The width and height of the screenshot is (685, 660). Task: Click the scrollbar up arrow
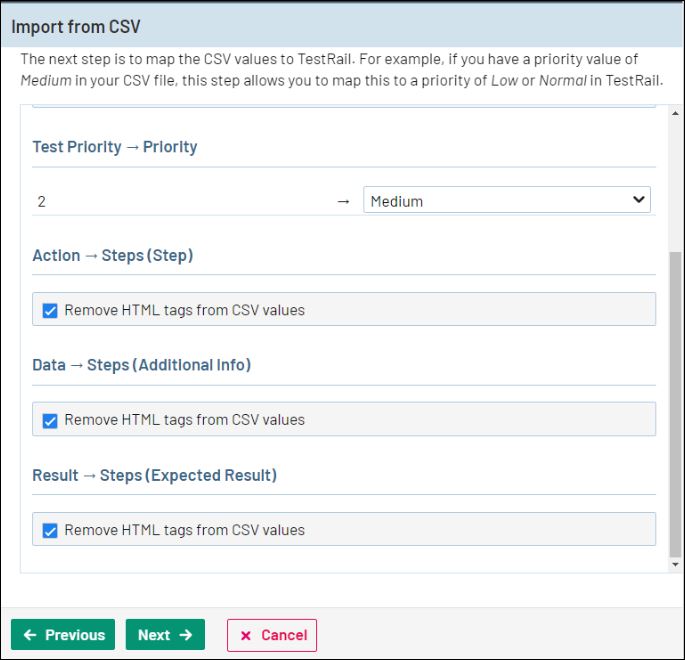[x=675, y=114]
